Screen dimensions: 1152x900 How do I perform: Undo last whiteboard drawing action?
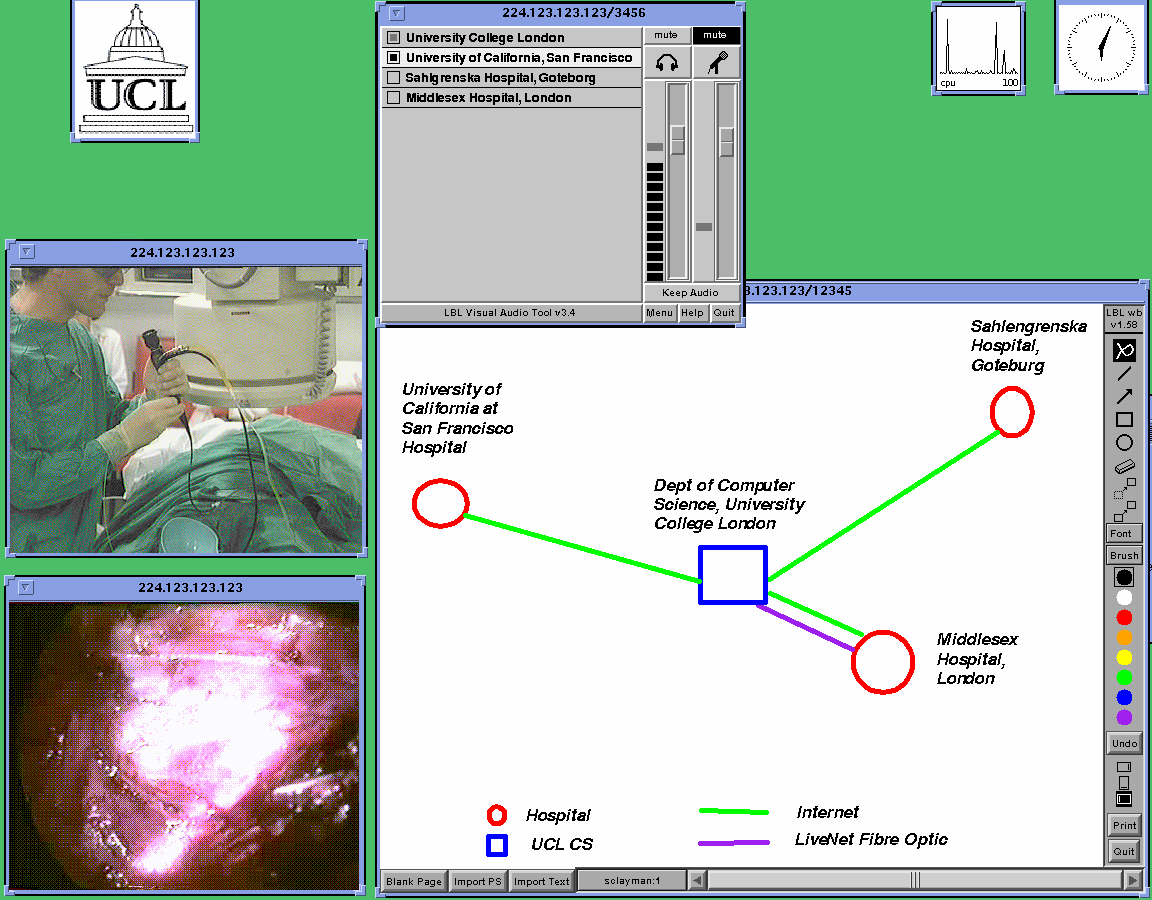click(1124, 744)
